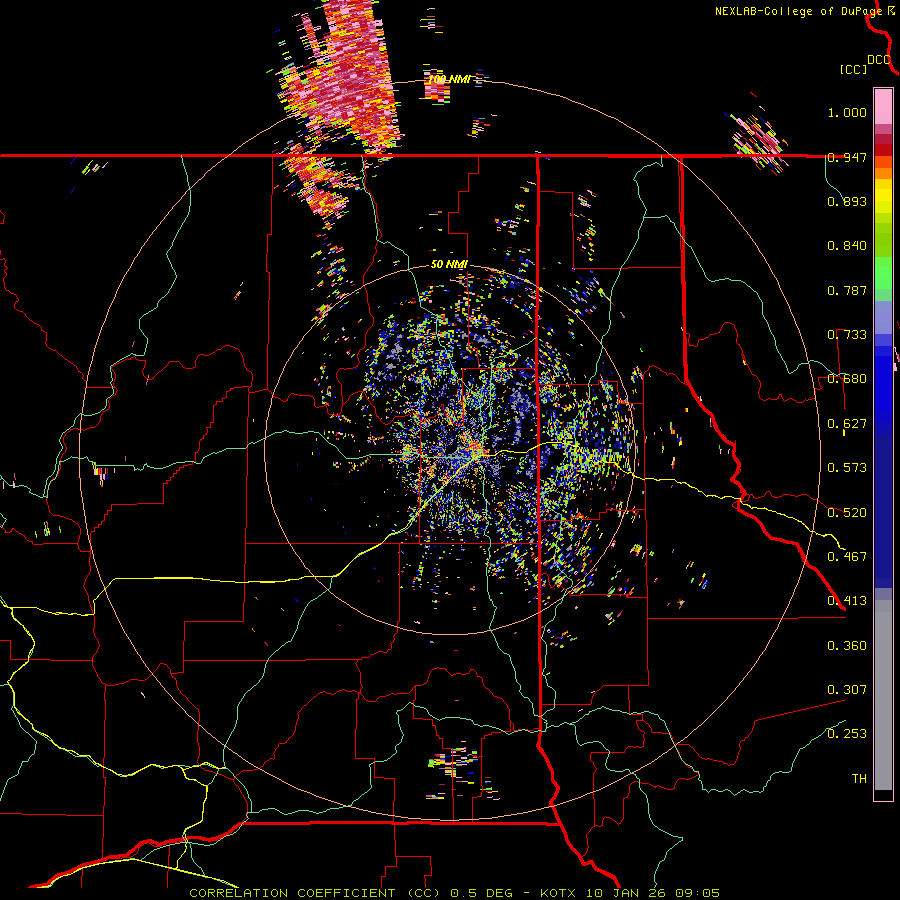The image size is (900, 900).
Task: Click the 0.467 color scale label
Action: (847, 557)
